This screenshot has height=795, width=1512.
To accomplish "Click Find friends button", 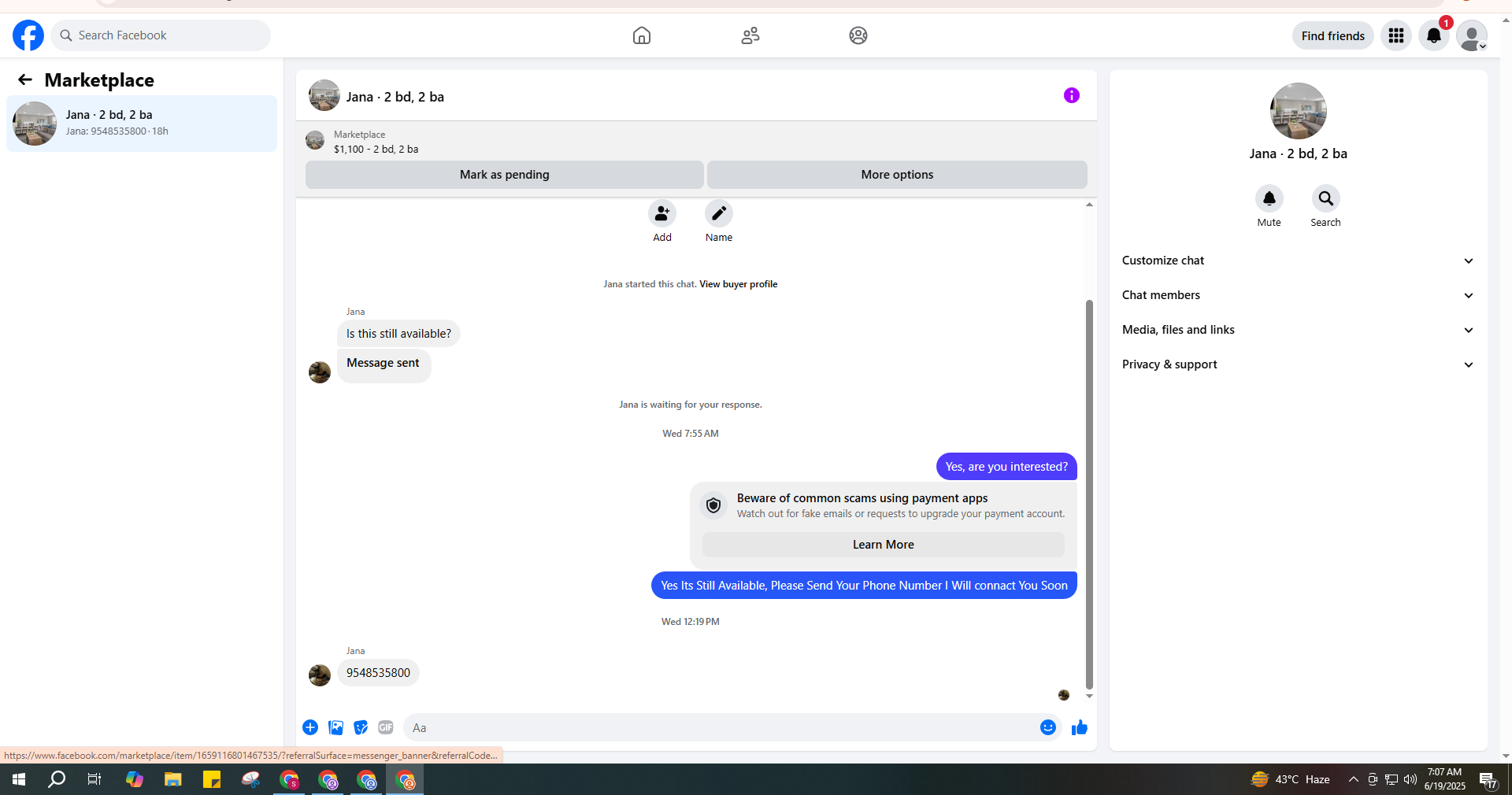I will [x=1333, y=35].
